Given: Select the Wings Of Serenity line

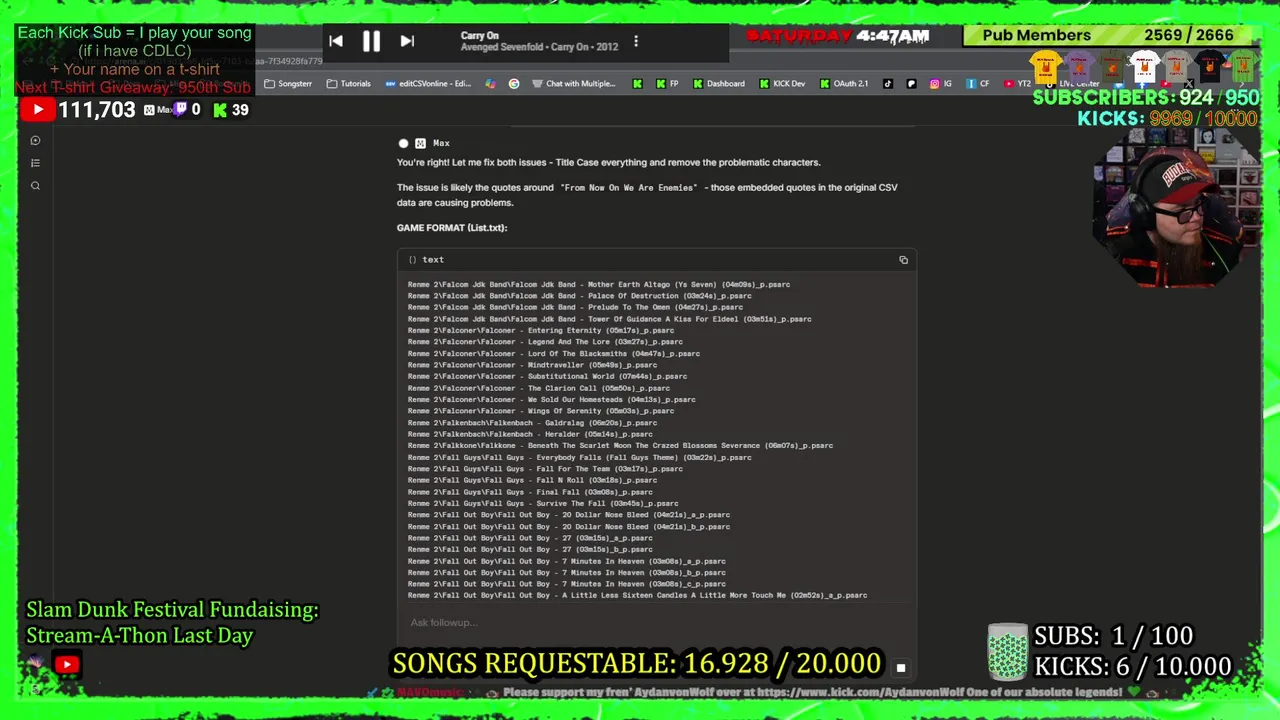Looking at the screenshot, I should (541, 411).
